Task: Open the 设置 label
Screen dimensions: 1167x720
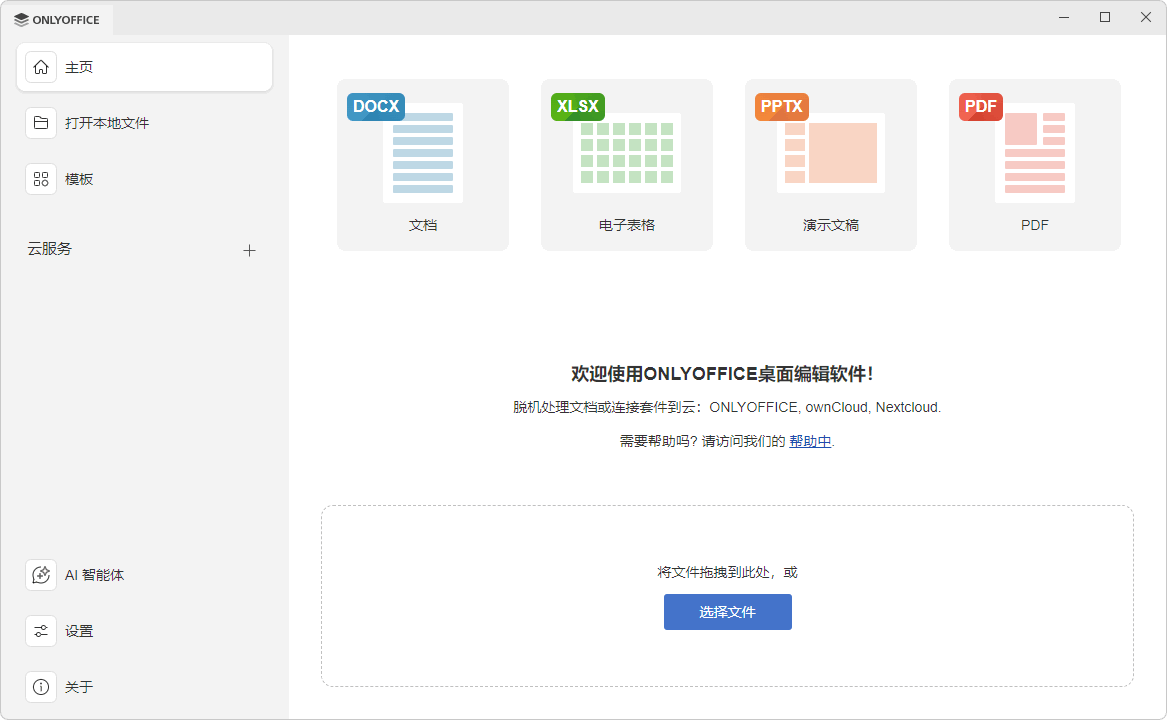Action: (x=79, y=631)
